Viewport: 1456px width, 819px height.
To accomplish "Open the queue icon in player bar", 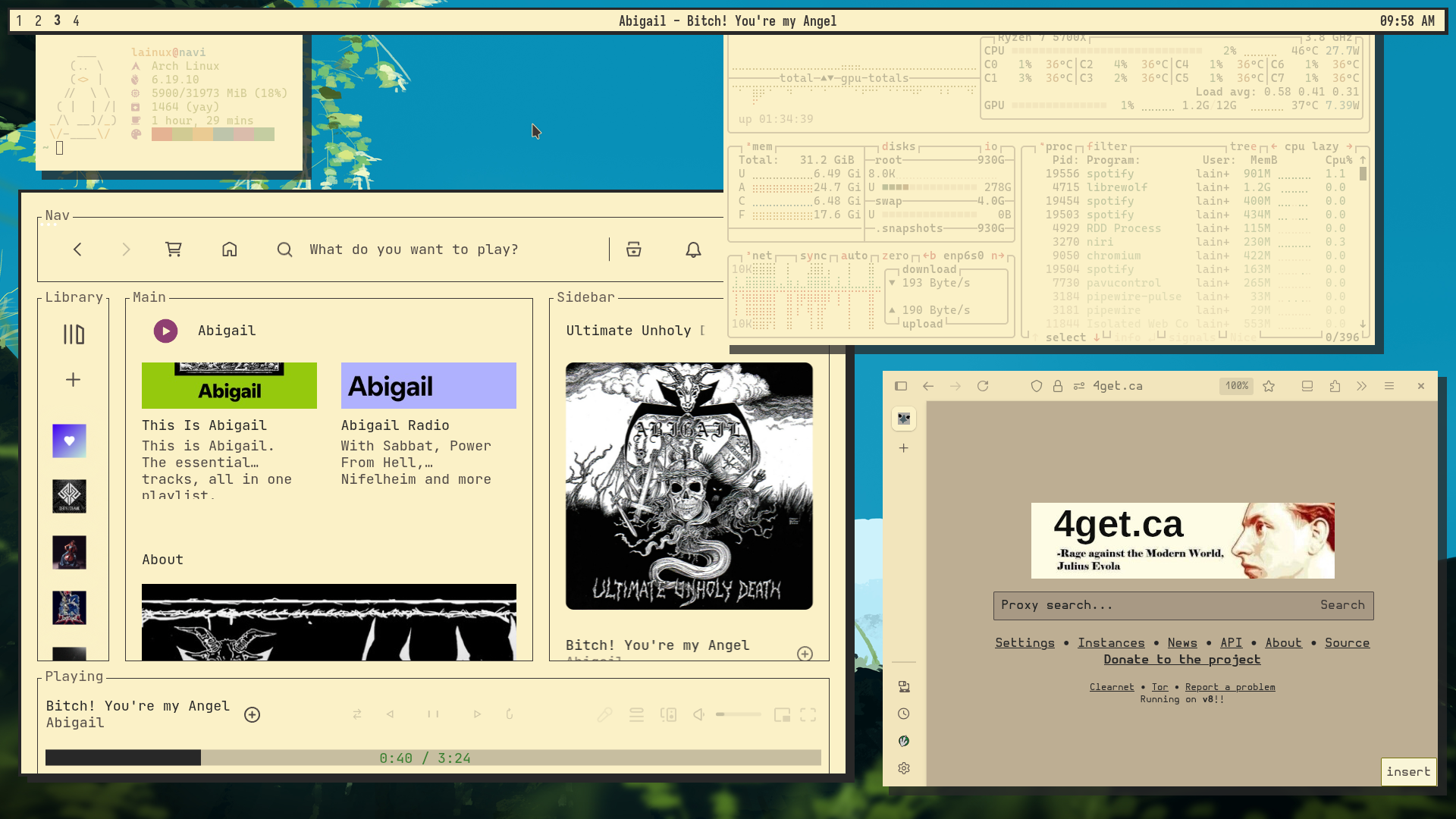I will (x=636, y=714).
